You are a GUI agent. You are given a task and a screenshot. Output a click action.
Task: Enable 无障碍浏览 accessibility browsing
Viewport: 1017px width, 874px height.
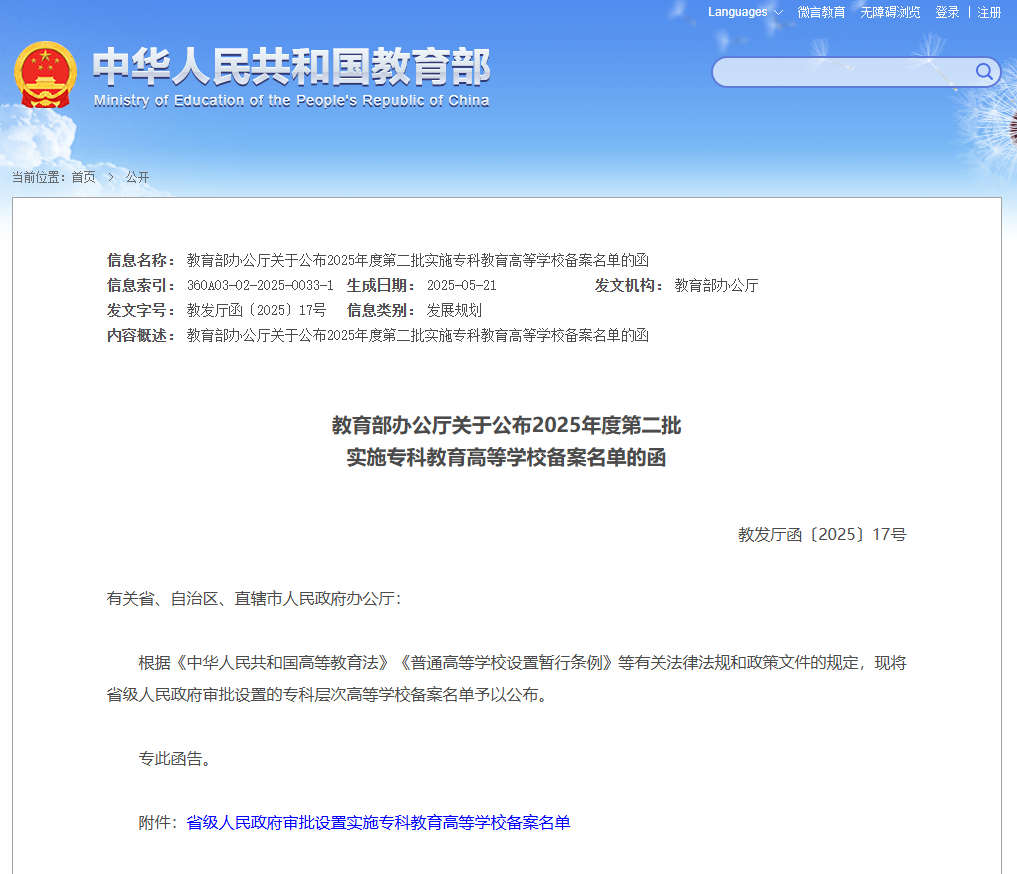(890, 12)
